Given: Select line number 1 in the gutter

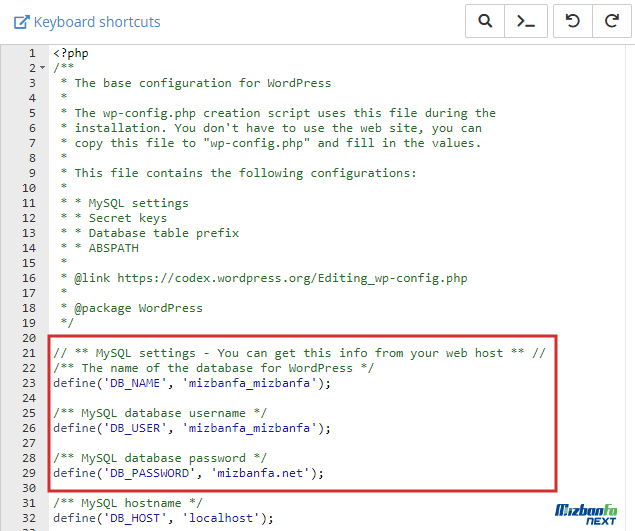Looking at the screenshot, I should point(32,53).
